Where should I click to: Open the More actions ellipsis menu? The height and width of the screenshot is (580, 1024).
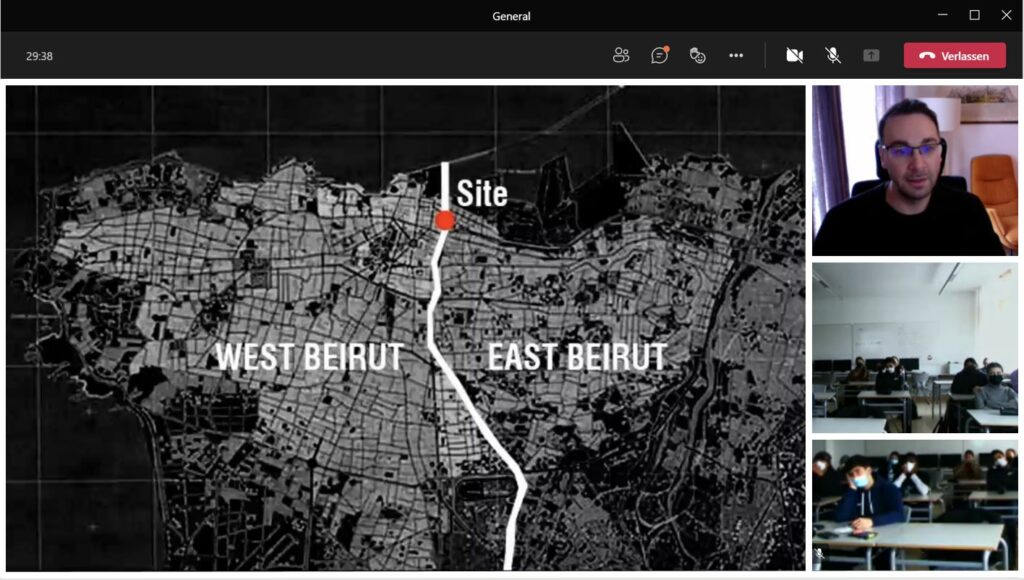pyautogui.click(x=736, y=55)
